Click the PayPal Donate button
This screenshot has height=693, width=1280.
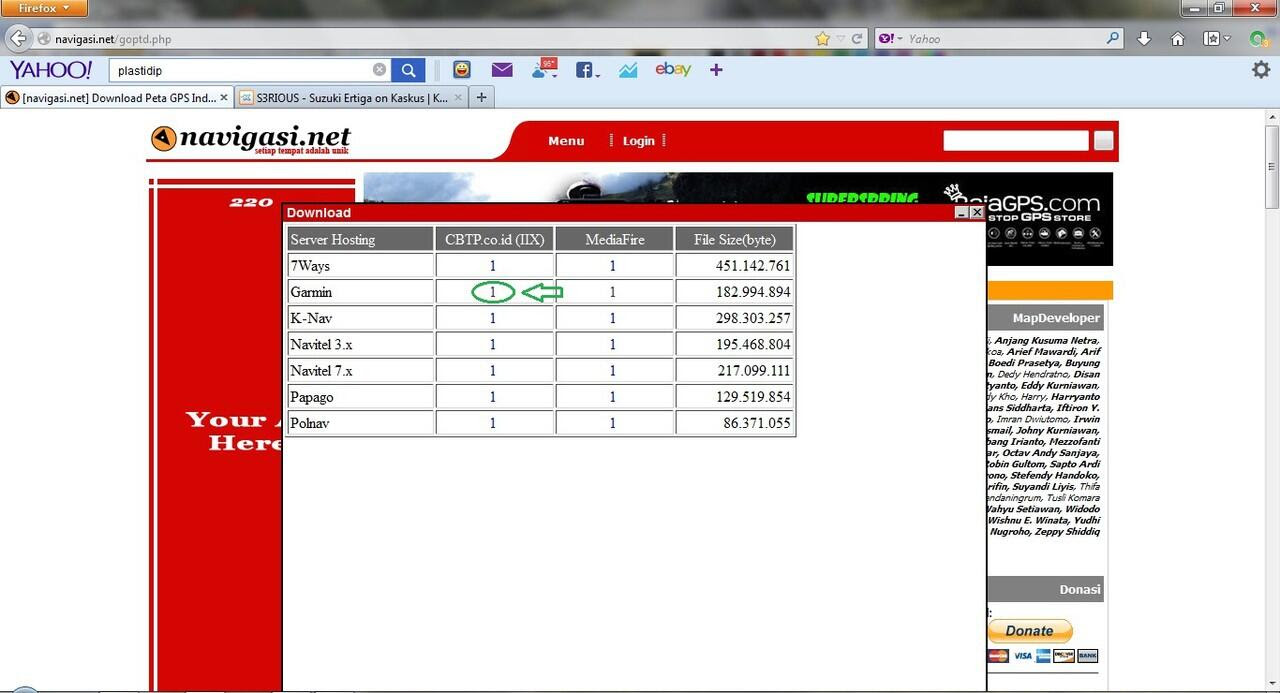tap(1029, 631)
